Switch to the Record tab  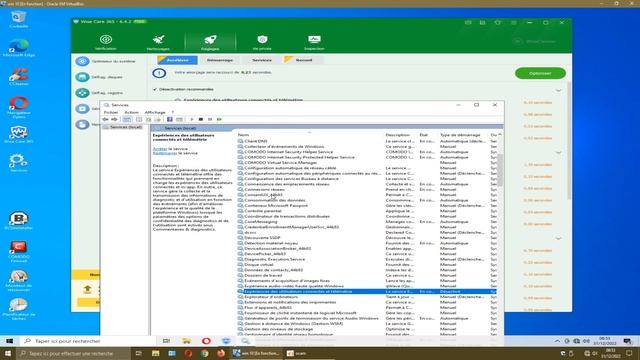pos(304,60)
